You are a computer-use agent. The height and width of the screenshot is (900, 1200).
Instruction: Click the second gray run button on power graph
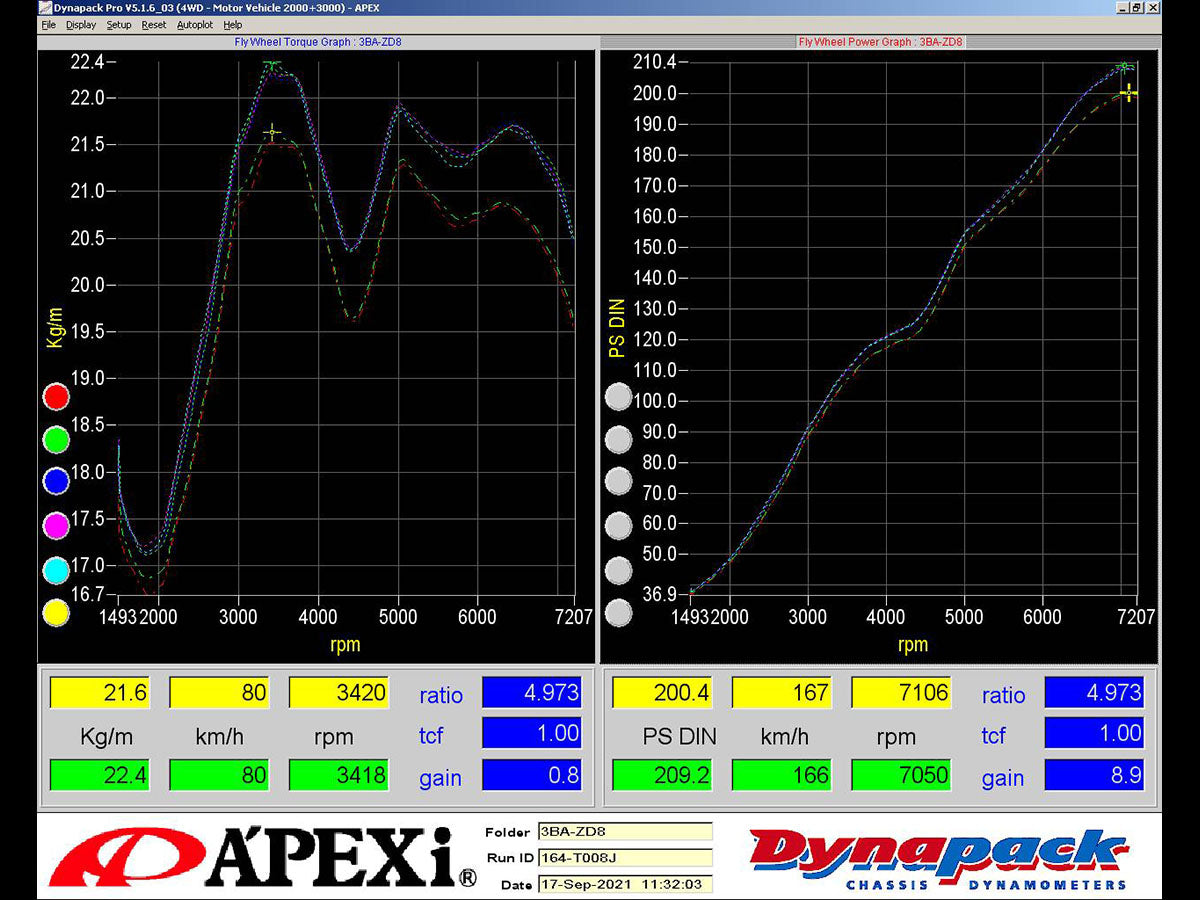tap(619, 439)
